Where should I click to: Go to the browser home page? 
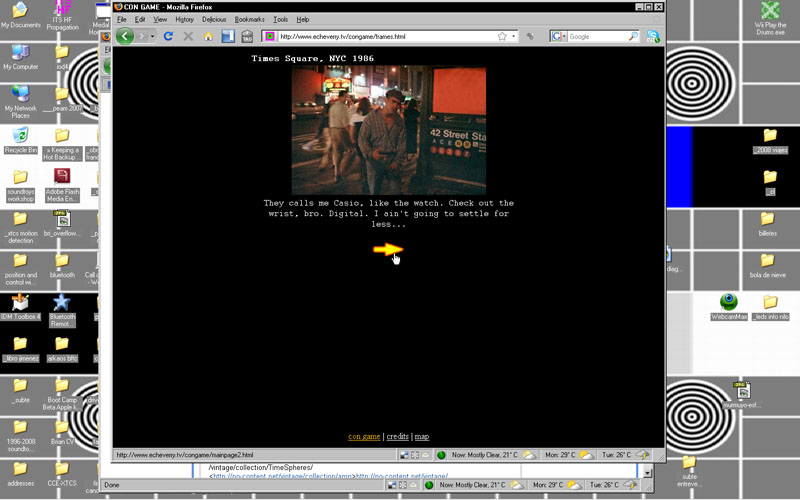click(208, 36)
